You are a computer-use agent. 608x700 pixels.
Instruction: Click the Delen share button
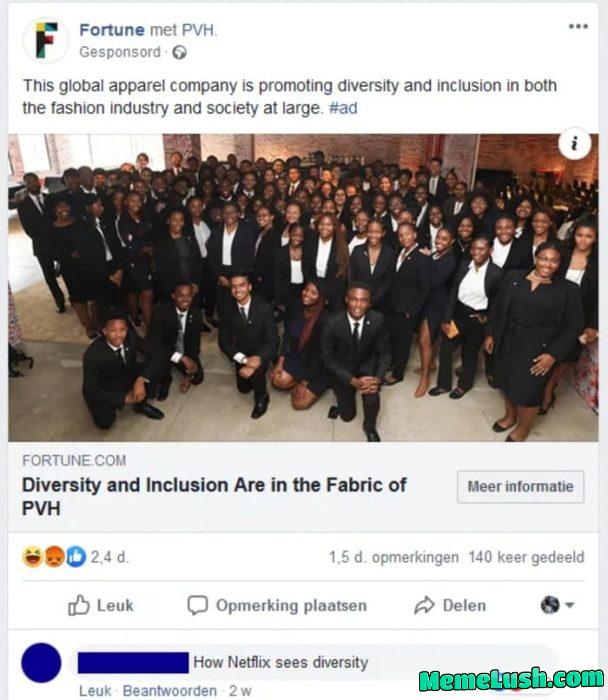click(x=450, y=605)
